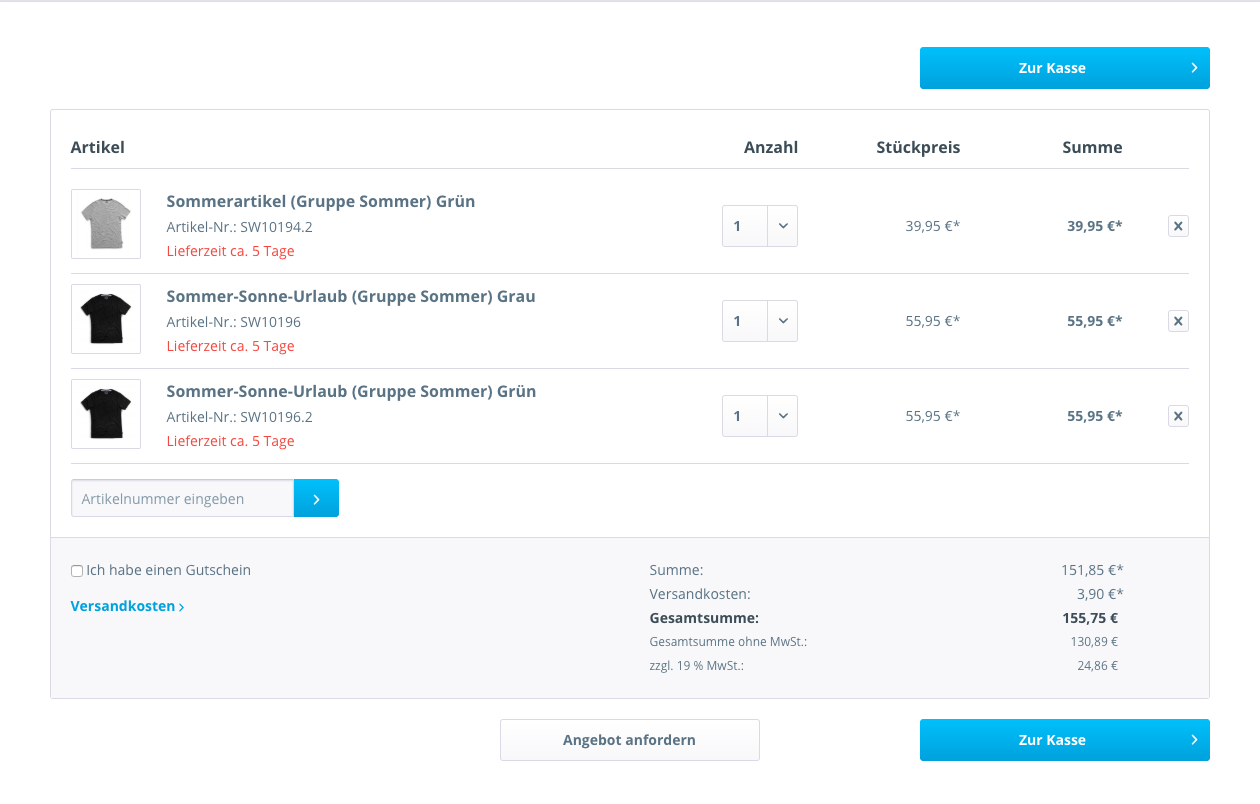Viewport: 1260px width, 804px height.
Task: Proceed with top Zur Kasse button
Action: pyautogui.click(x=1052, y=68)
